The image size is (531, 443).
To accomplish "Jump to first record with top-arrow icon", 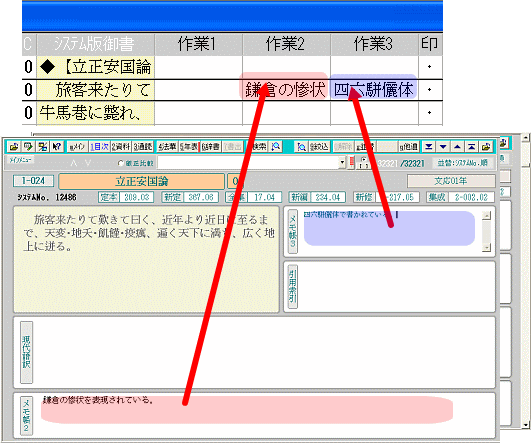I will pos(471,147).
